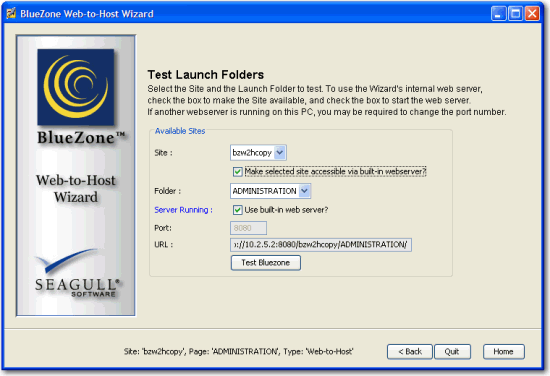550x376 pixels.
Task: Click the ADMINISTRATION folder combo box
Action: [x=270, y=191]
